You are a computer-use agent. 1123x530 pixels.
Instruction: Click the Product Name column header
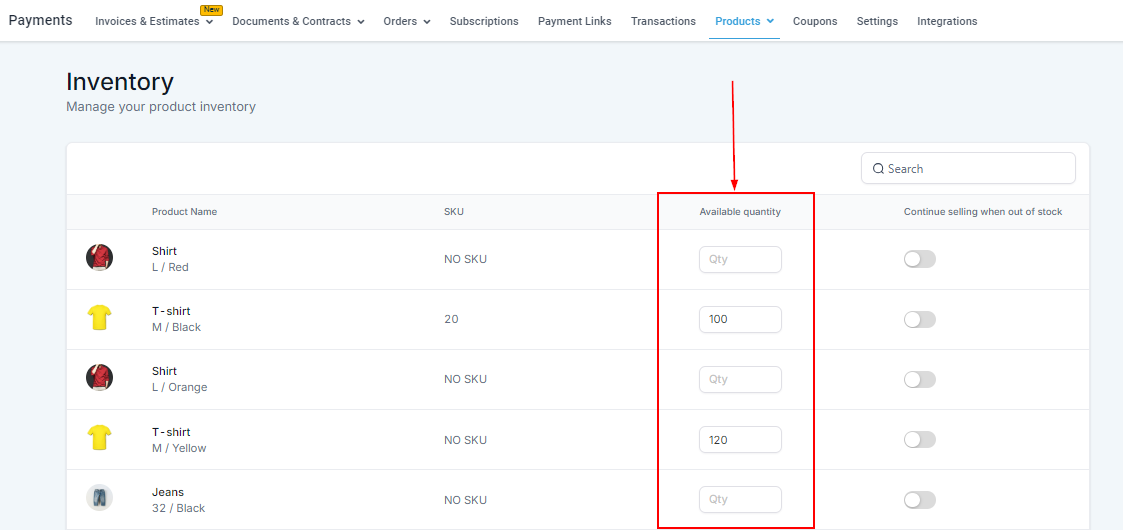pyautogui.click(x=184, y=212)
